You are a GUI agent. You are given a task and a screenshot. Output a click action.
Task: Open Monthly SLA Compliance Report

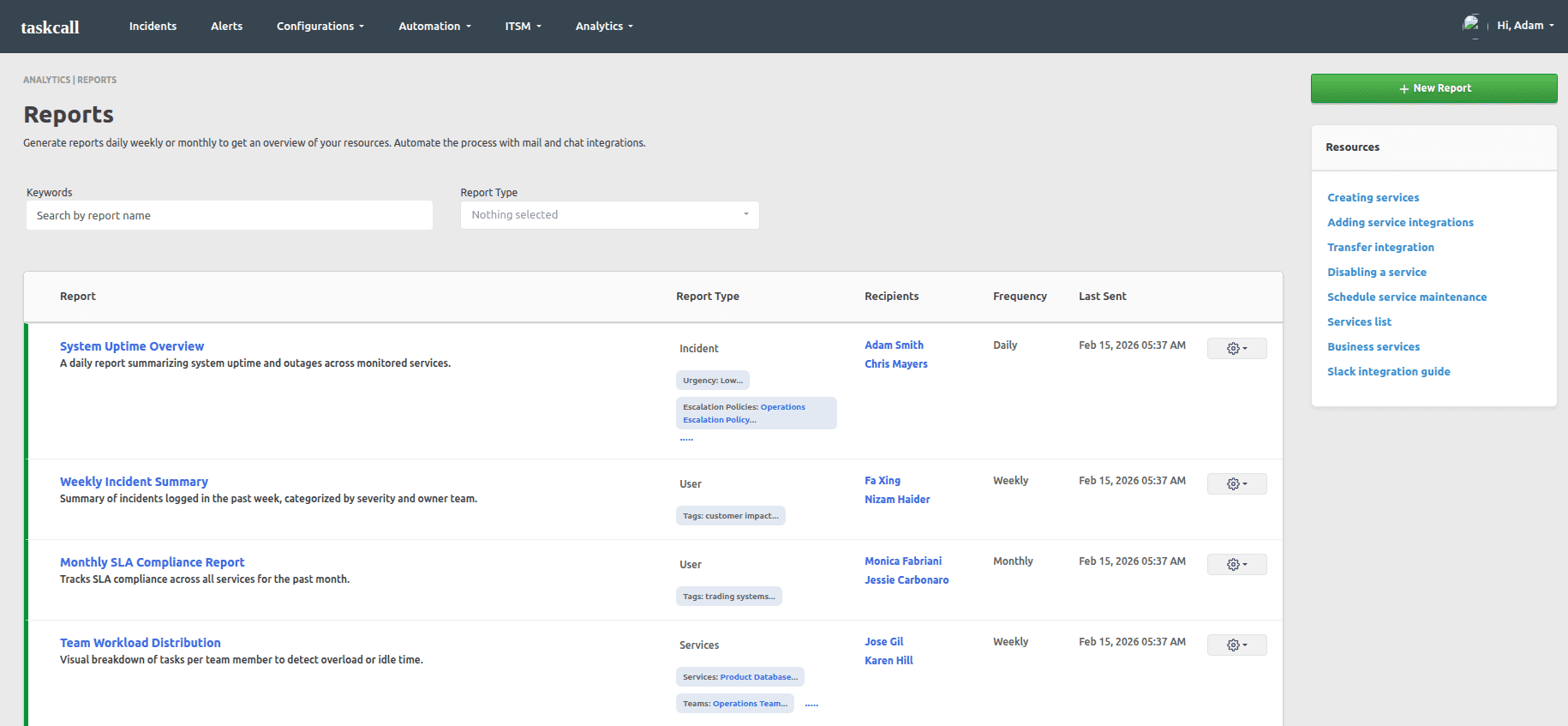point(152,562)
